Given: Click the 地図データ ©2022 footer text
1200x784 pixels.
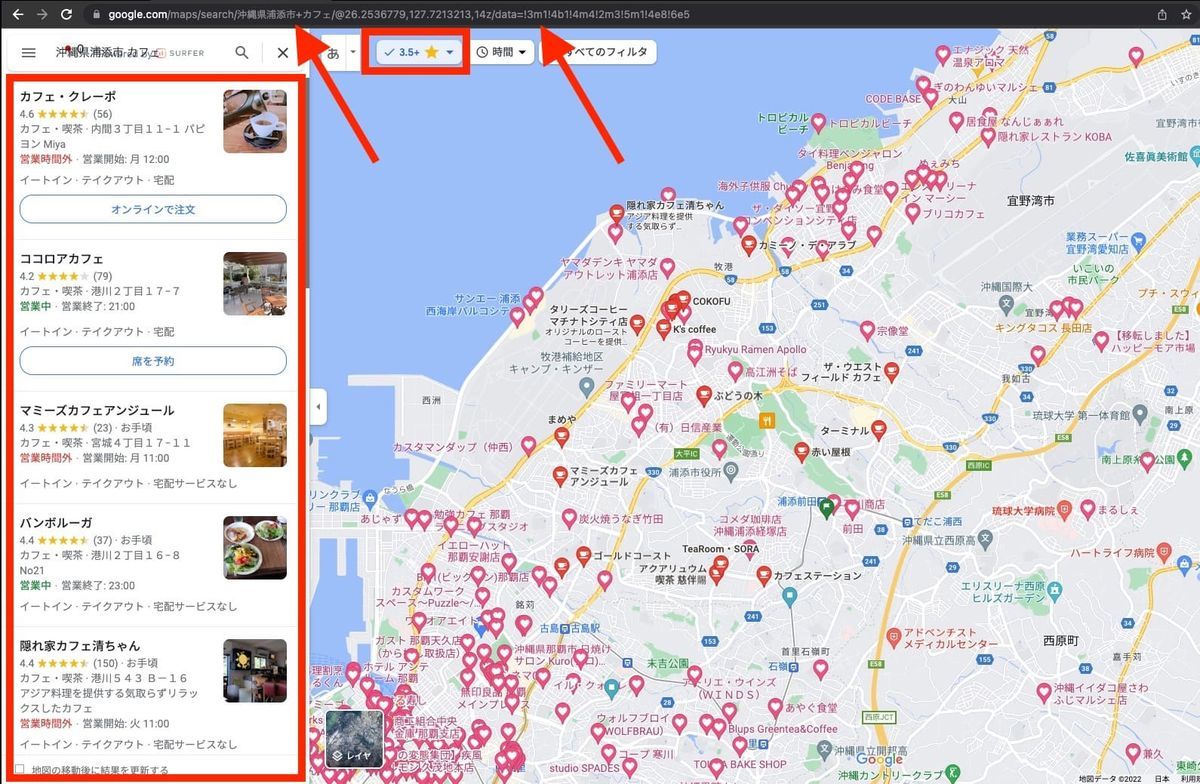Looking at the screenshot, I should coord(1108,778).
